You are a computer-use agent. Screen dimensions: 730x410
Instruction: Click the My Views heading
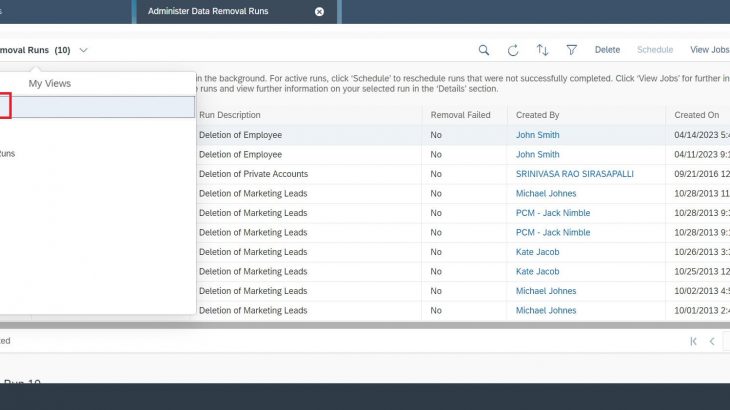coord(50,84)
